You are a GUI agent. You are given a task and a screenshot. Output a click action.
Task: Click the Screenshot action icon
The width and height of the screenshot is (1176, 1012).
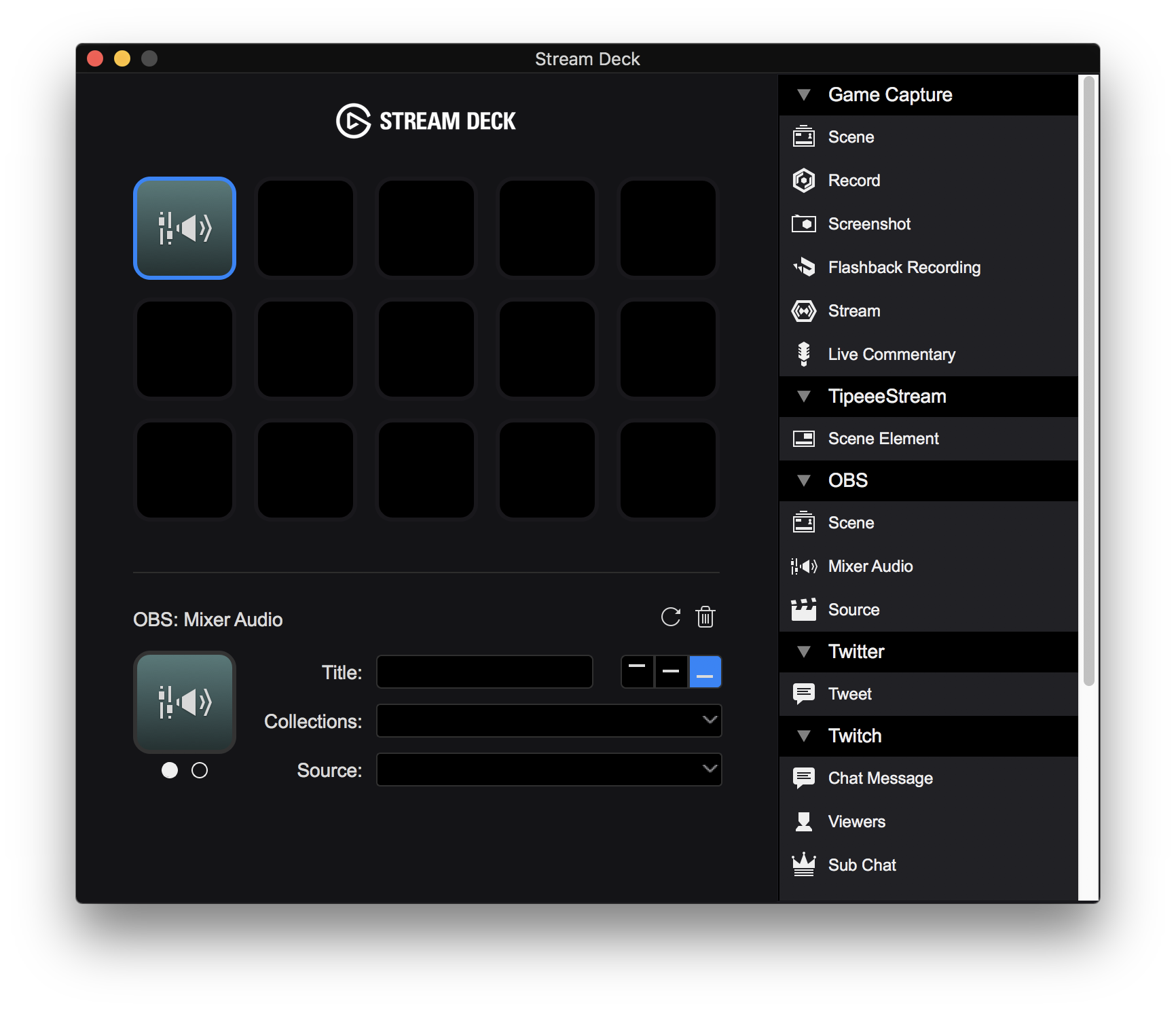coord(804,223)
